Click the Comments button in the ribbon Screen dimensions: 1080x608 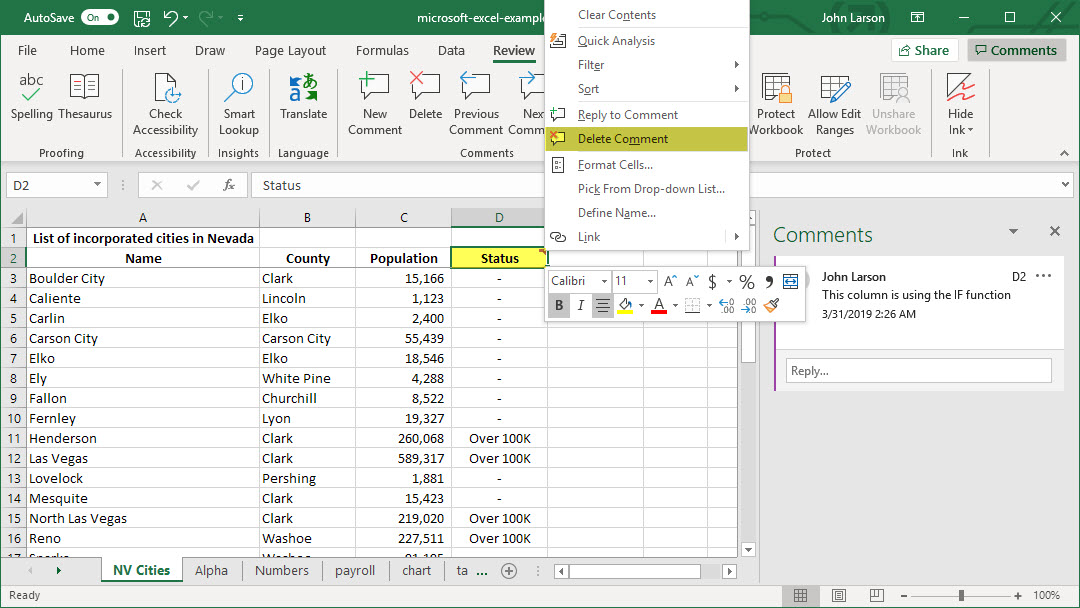tap(1014, 50)
